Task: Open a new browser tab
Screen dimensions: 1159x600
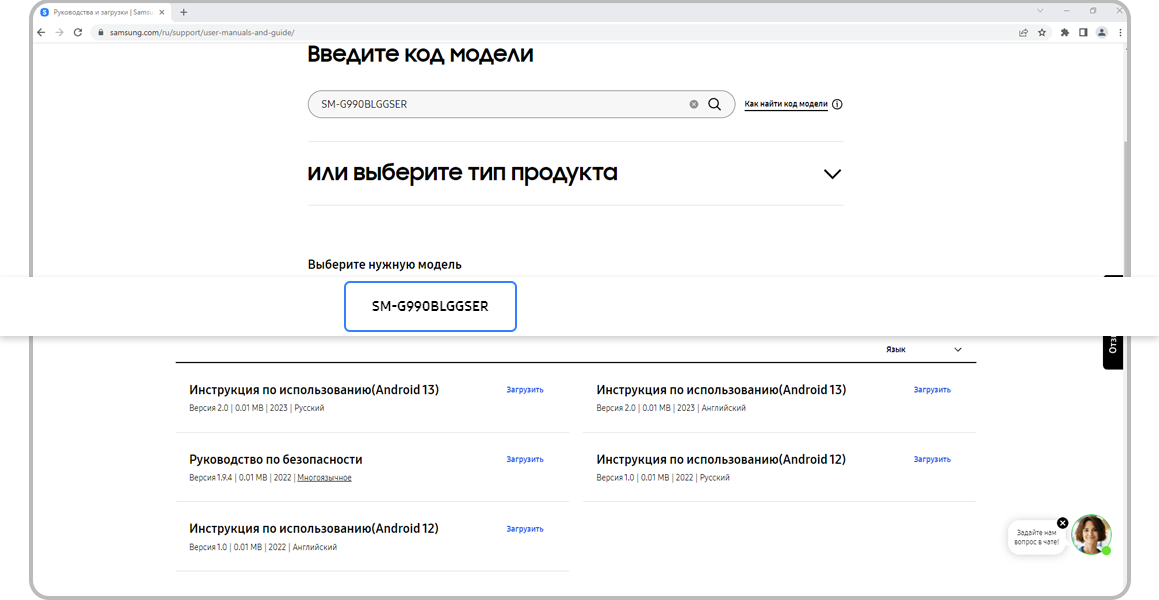Action: pos(183,12)
